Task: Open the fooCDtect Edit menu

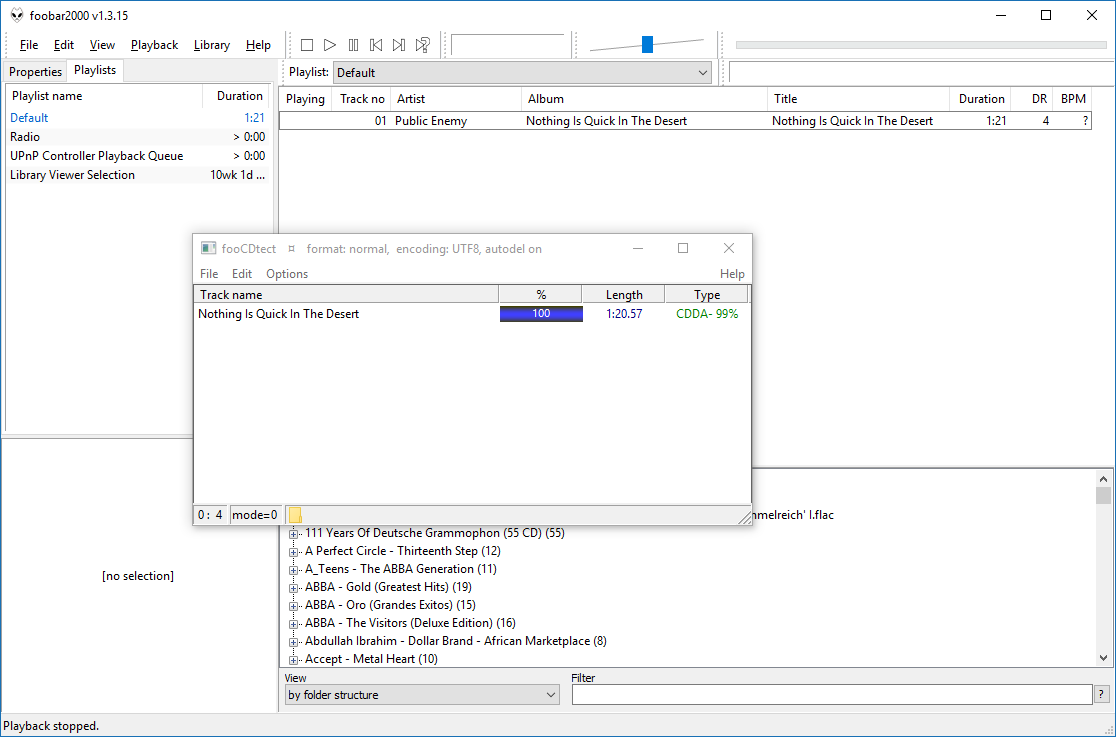Action: coord(242,274)
